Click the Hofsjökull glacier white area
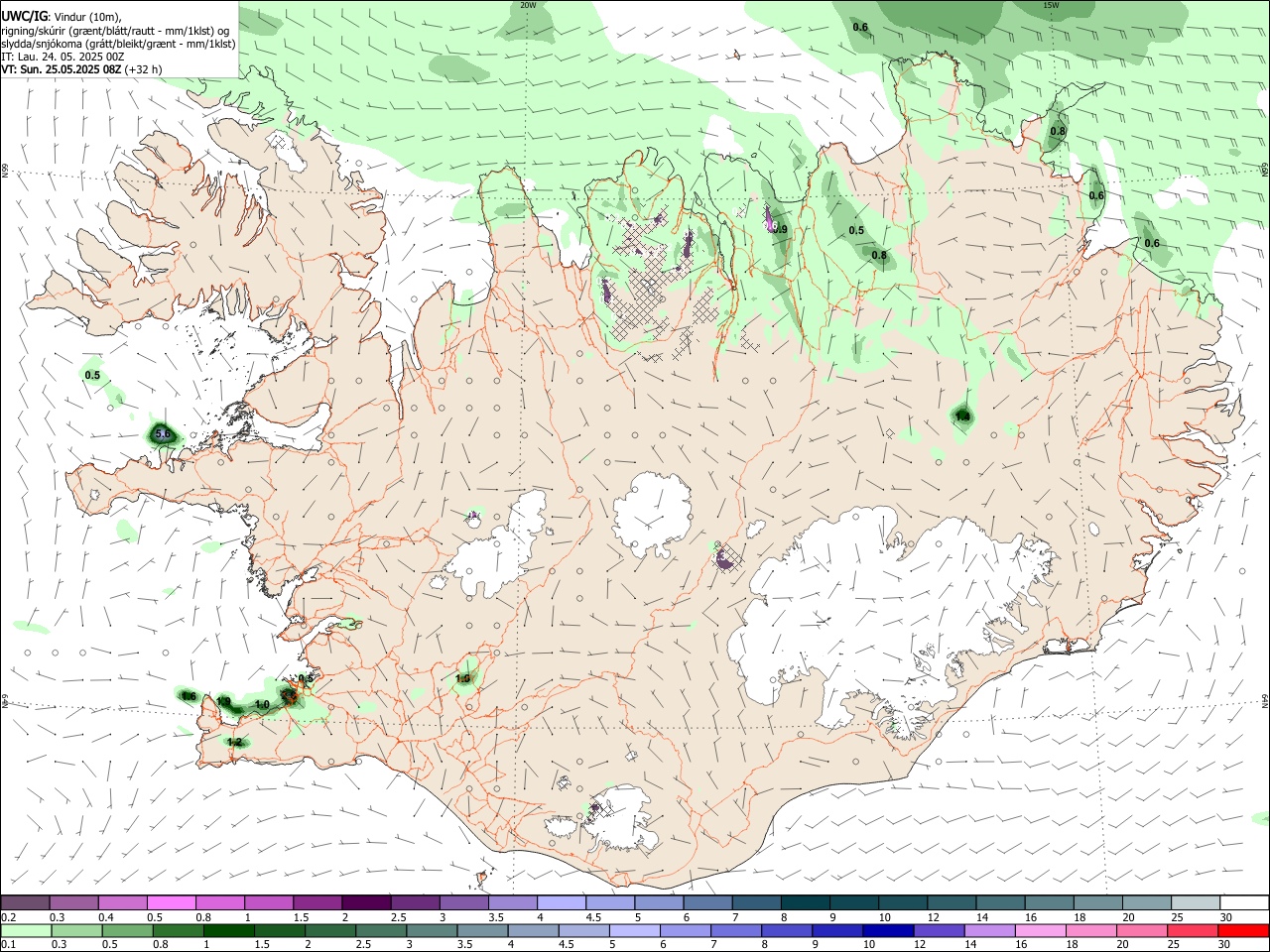This screenshot has height=952, width=1270. point(652,513)
